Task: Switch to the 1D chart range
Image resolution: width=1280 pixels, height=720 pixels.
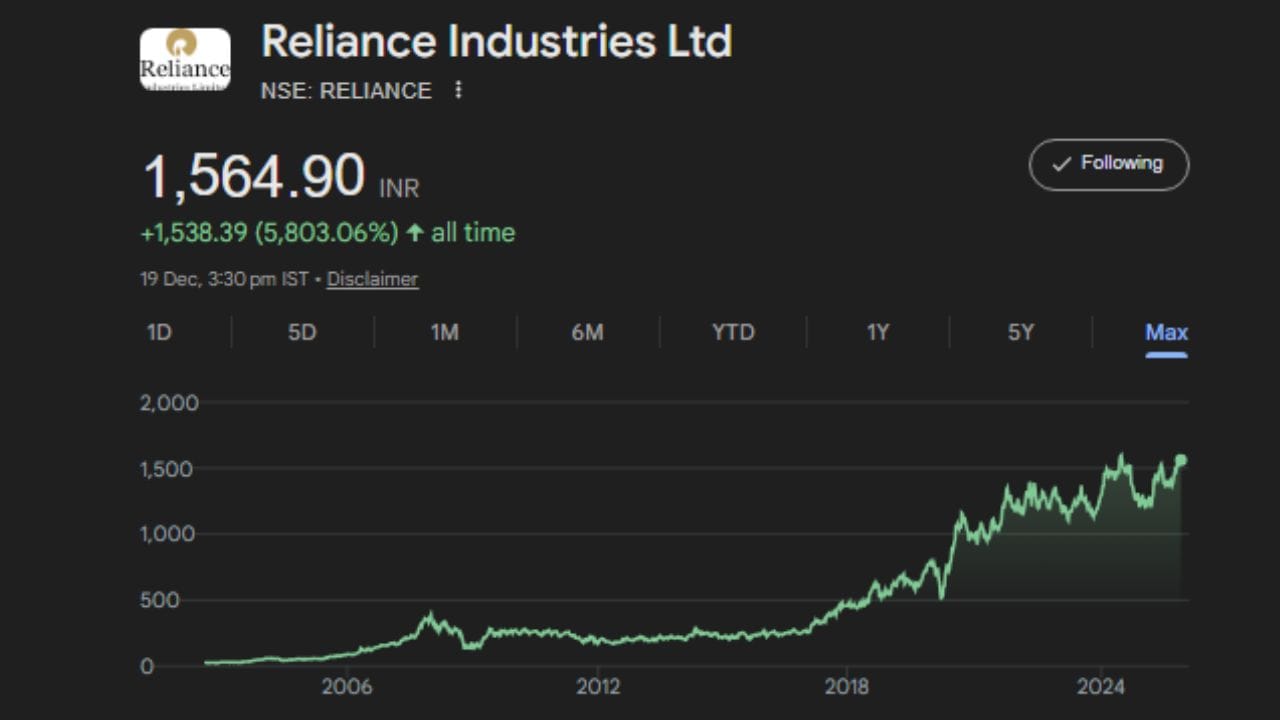Action: click(159, 332)
